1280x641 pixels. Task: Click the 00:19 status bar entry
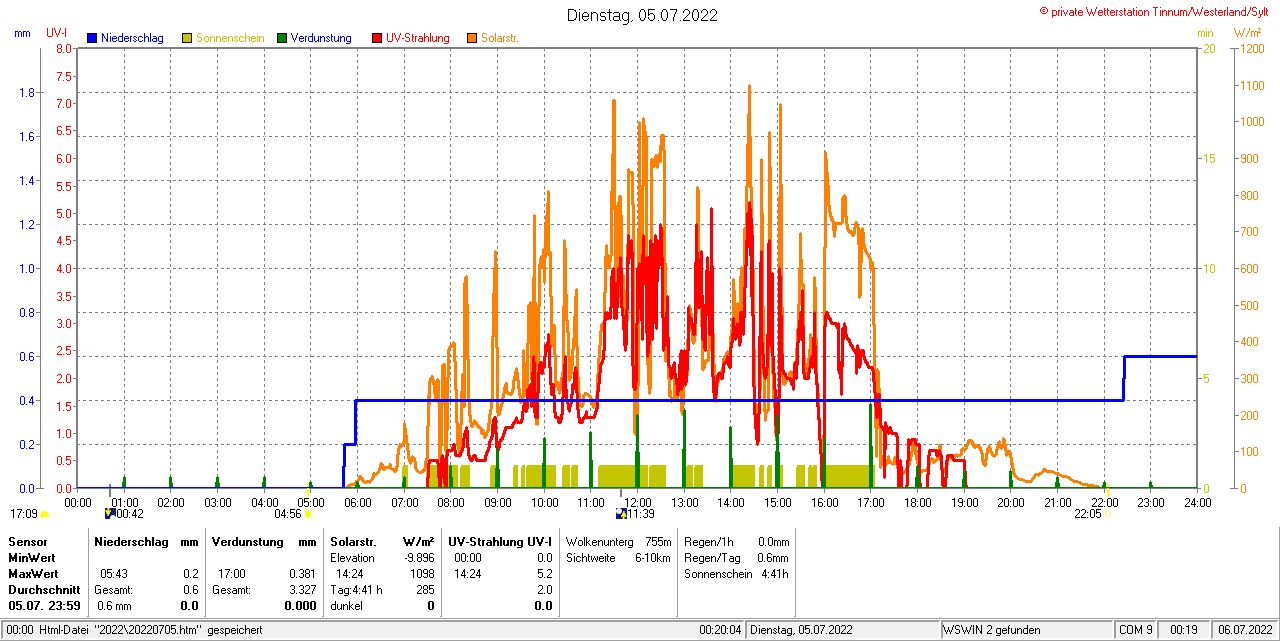[x=1183, y=630]
